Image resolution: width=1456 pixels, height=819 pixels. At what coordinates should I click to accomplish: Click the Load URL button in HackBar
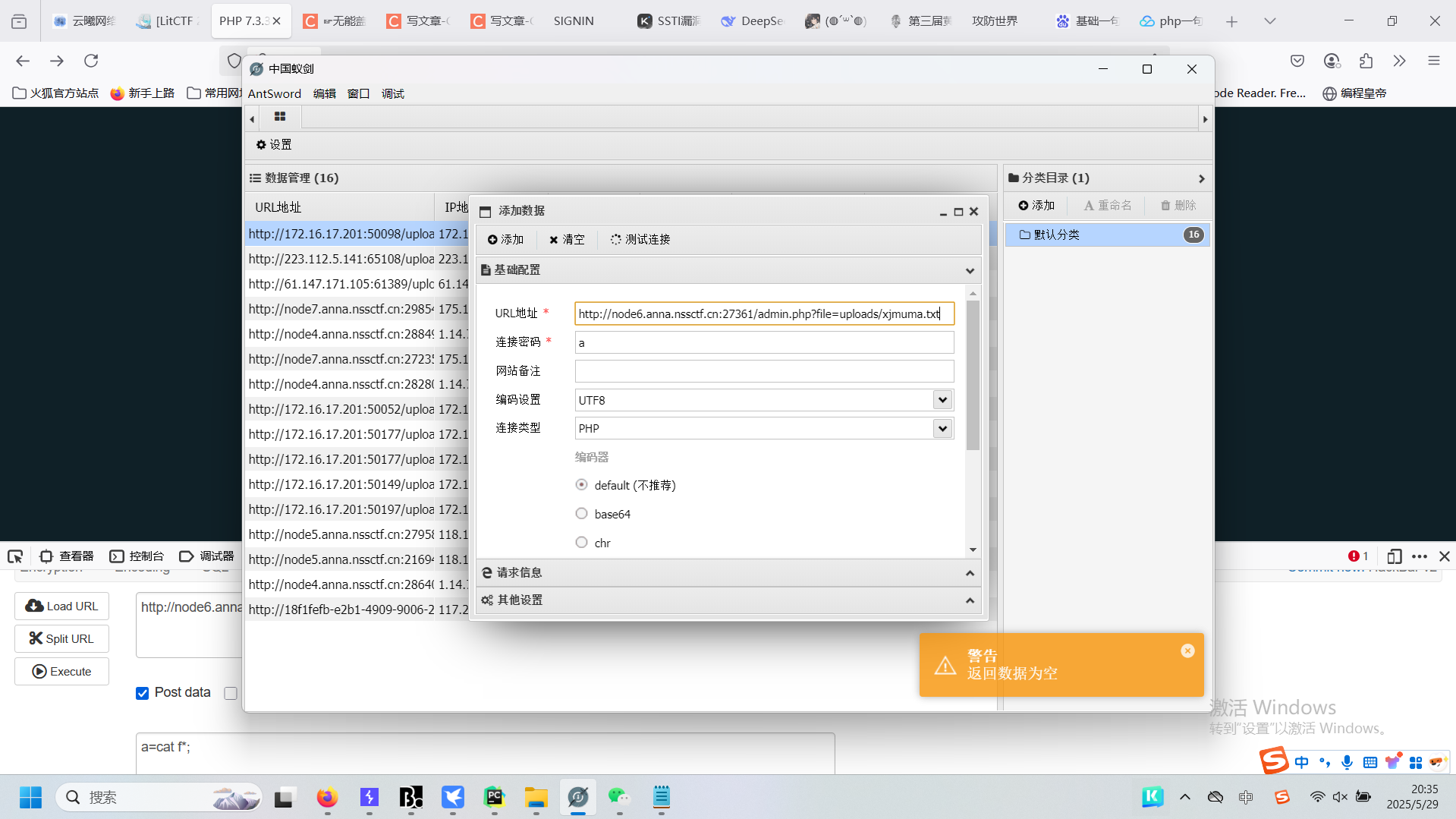tap(61, 606)
